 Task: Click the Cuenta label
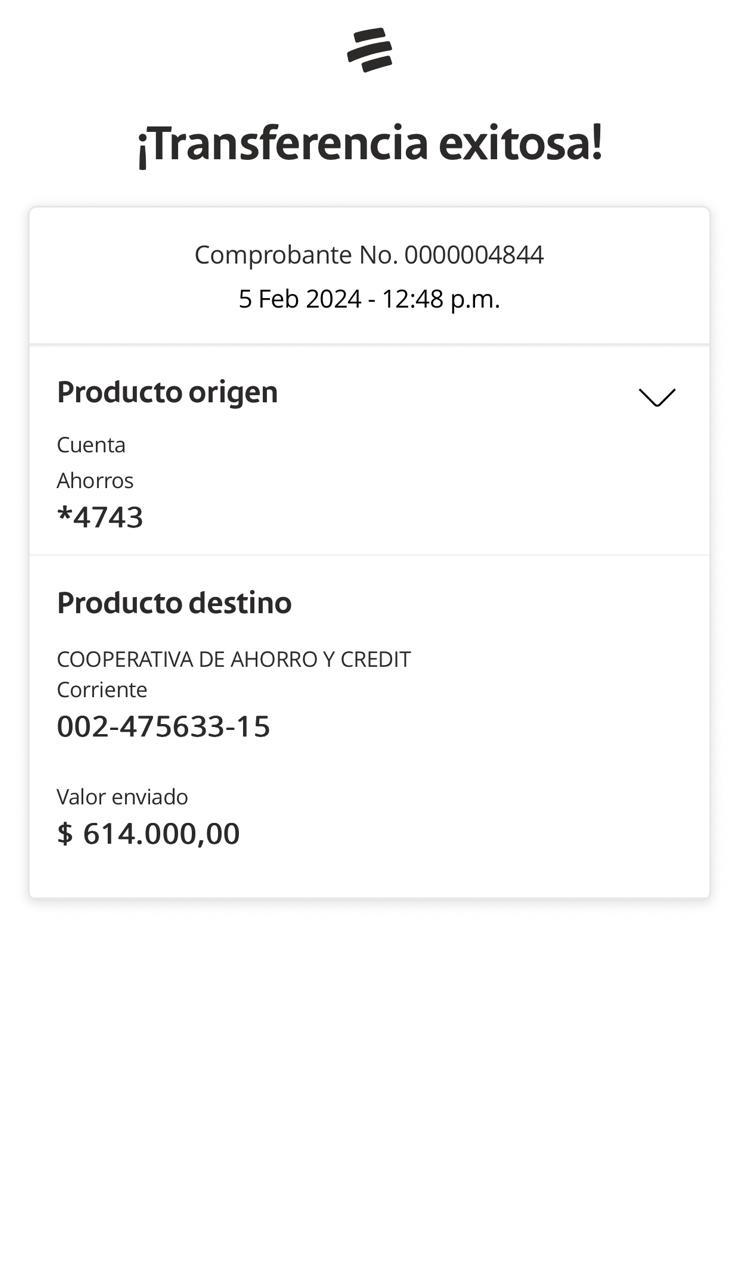tap(91, 445)
